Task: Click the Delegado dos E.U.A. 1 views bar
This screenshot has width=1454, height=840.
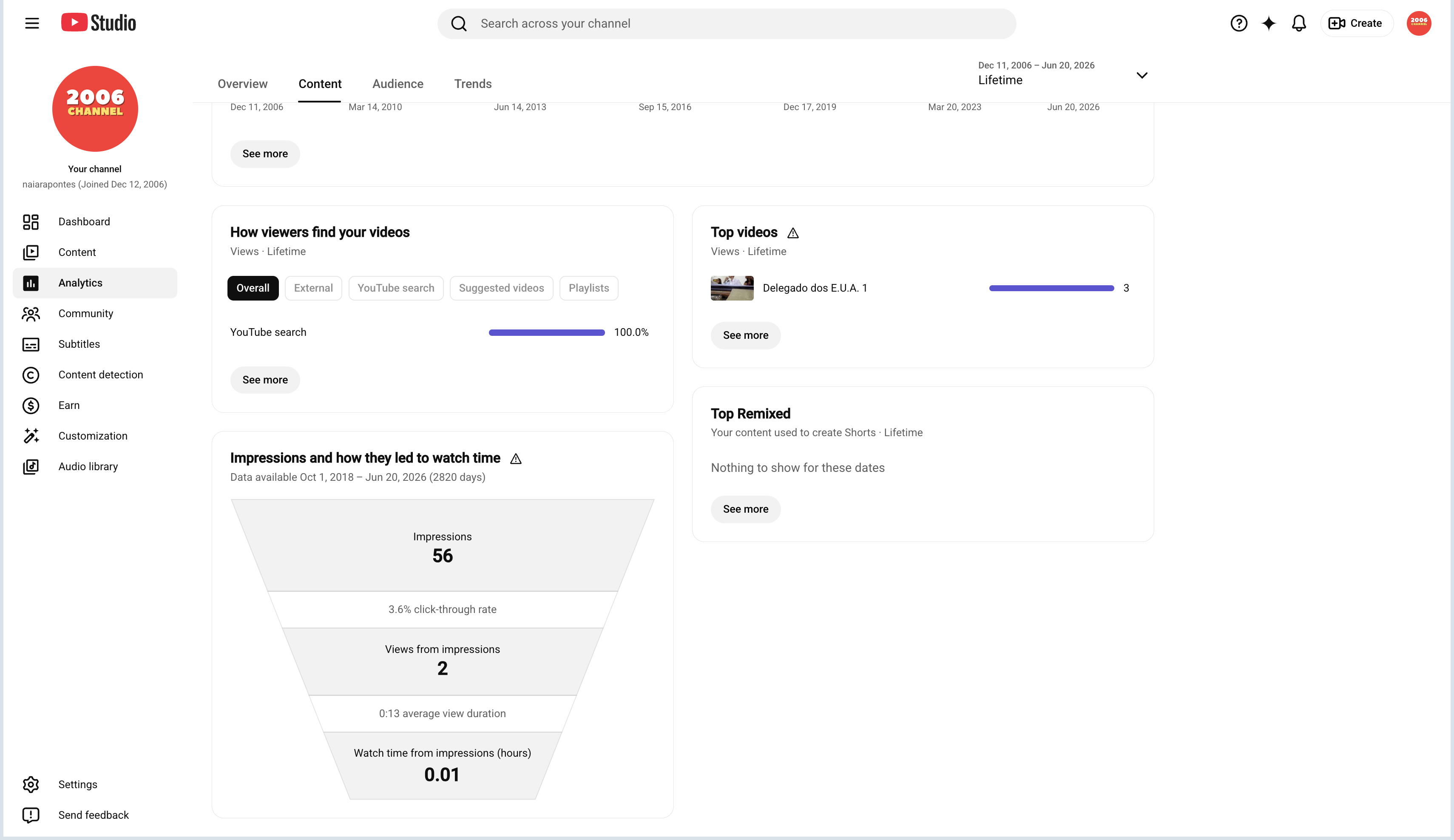Action: point(1051,288)
